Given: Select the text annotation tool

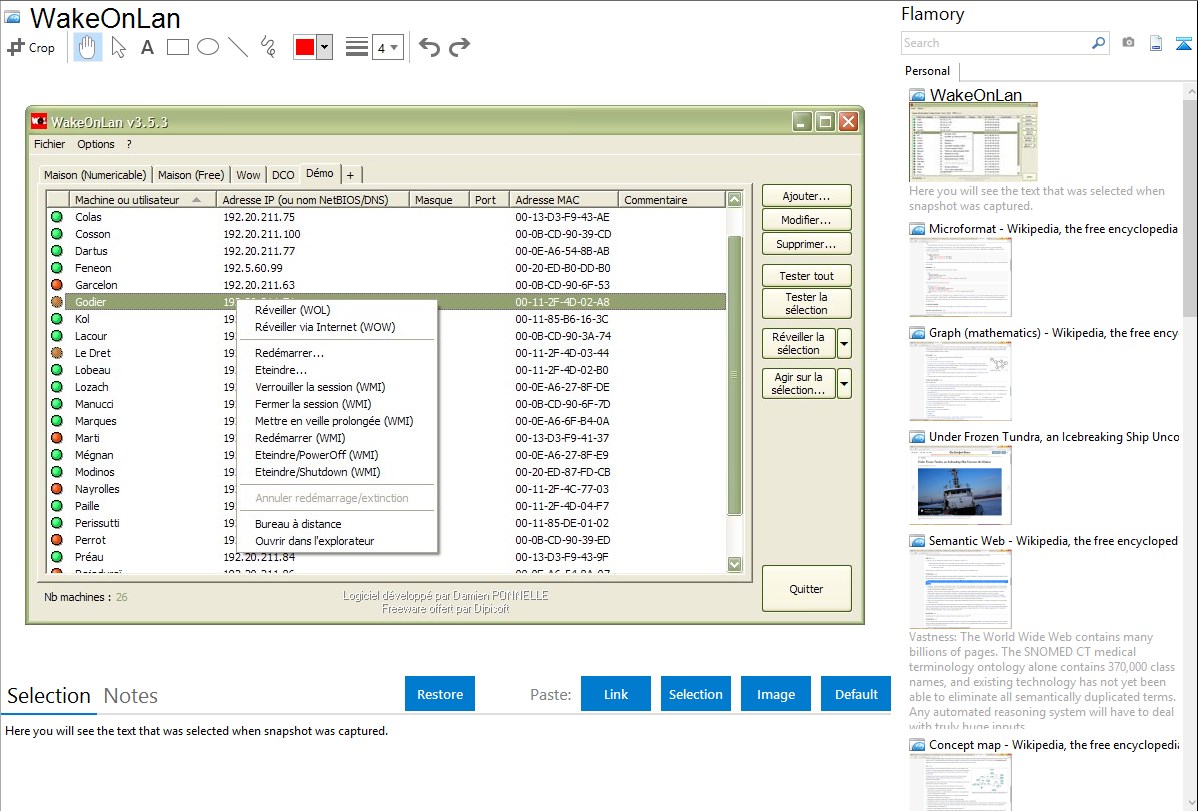Looking at the screenshot, I should point(147,47).
